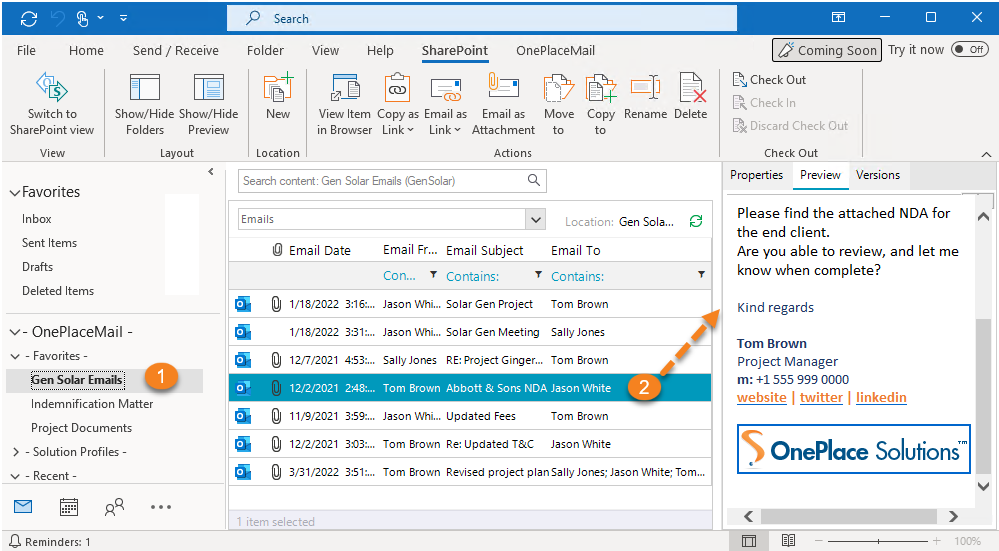Image resolution: width=999 pixels, height=551 pixels.
Task: Open Quick Access Toolbar customize dropdown
Action: point(124,18)
